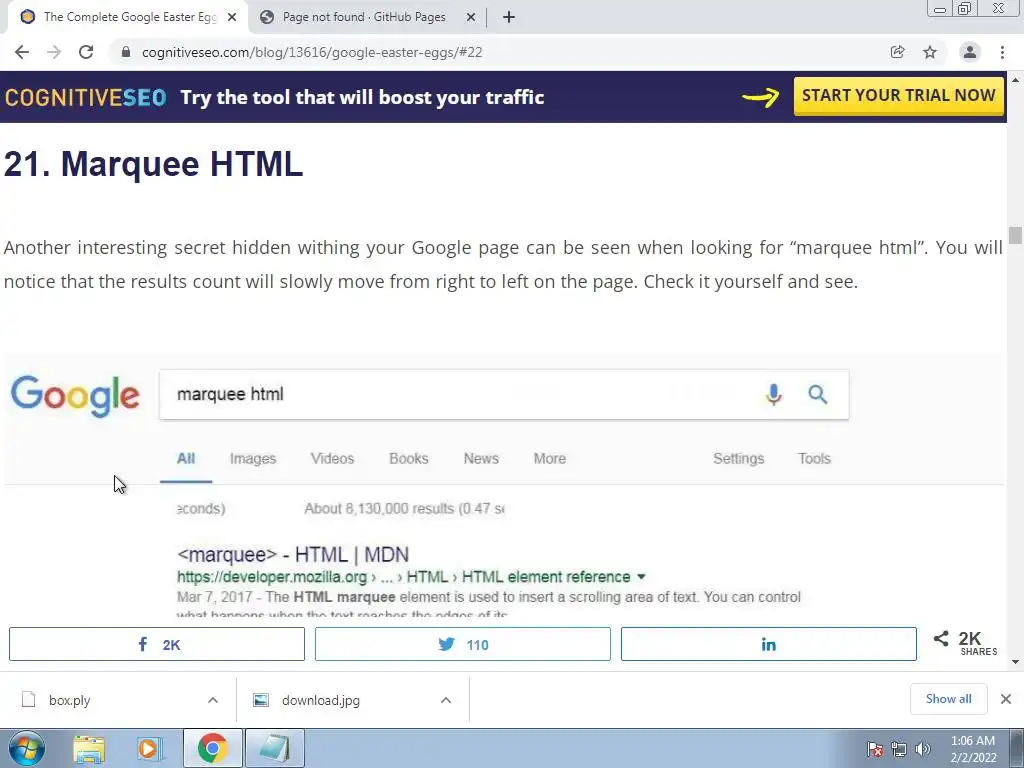
Task: Click scrollbar down arrow
Action: (x=1016, y=662)
